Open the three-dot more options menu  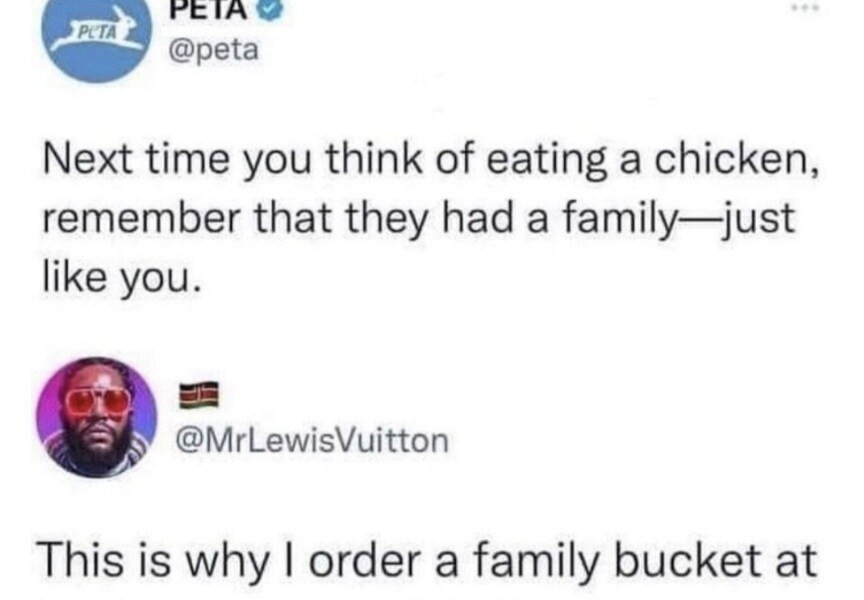pyautogui.click(x=804, y=8)
